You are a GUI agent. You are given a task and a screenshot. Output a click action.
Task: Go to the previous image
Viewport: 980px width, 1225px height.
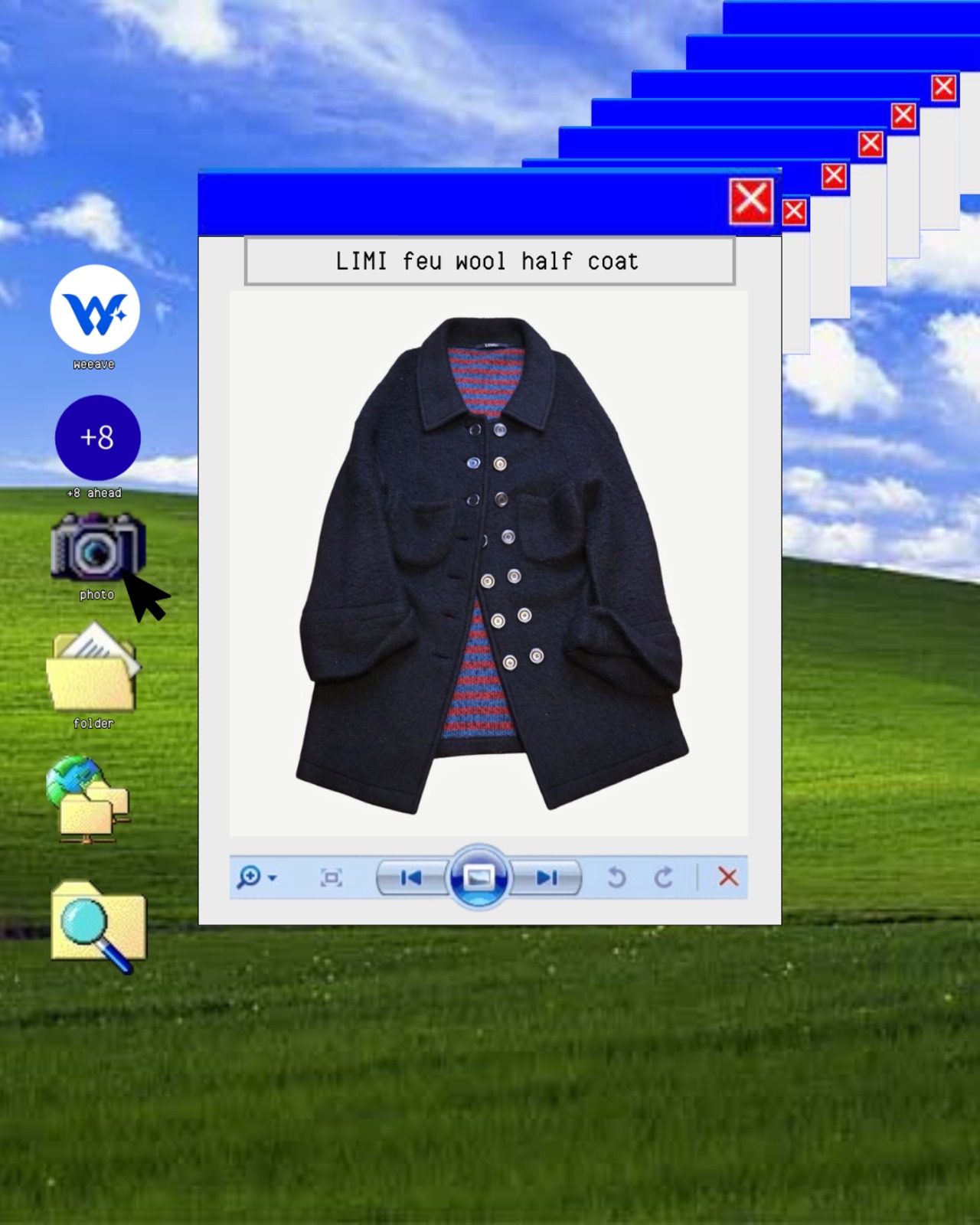[411, 877]
